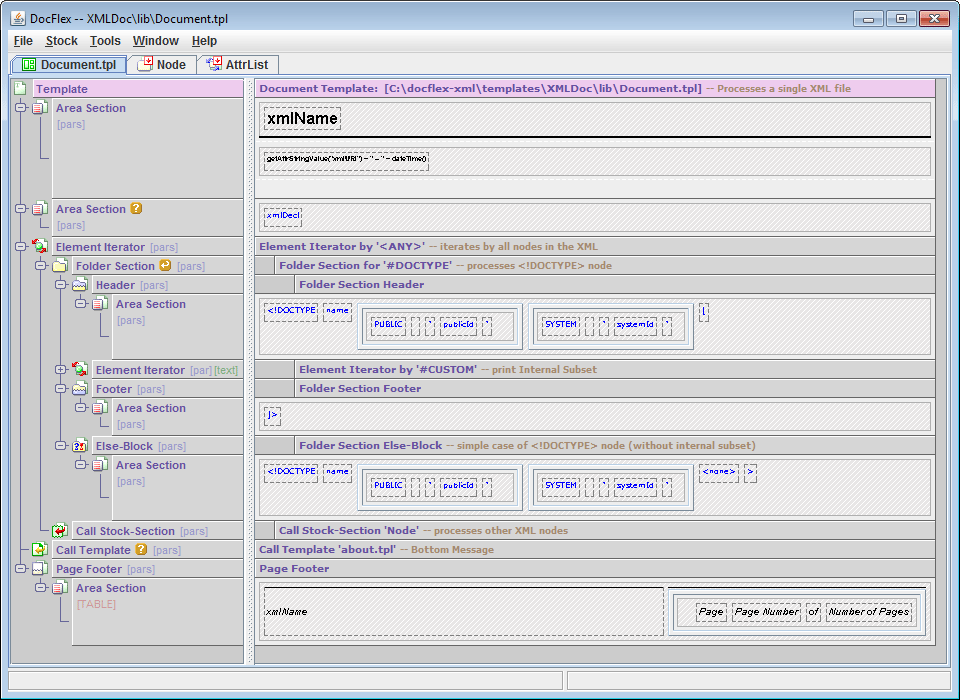Open the Tools menu
The height and width of the screenshot is (700, 960).
[105, 41]
